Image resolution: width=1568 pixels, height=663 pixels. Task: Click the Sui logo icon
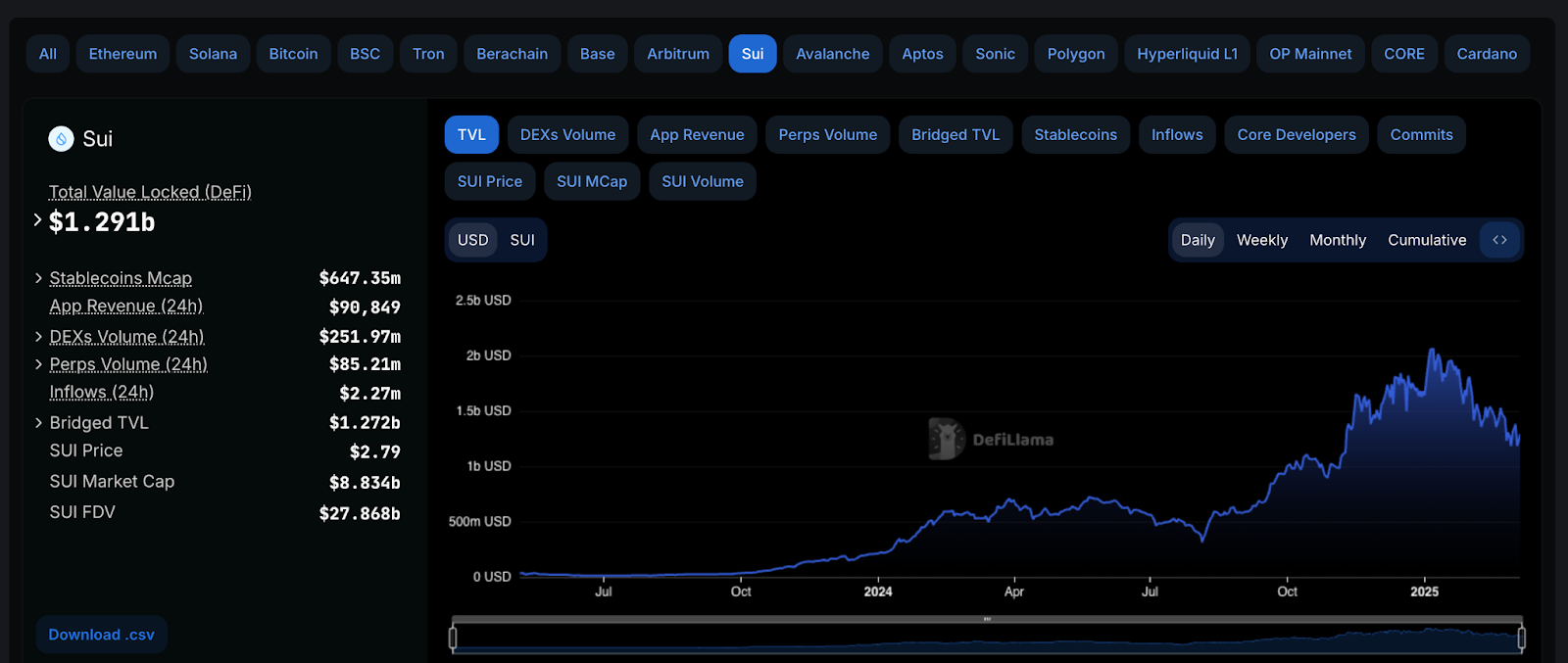coord(61,139)
